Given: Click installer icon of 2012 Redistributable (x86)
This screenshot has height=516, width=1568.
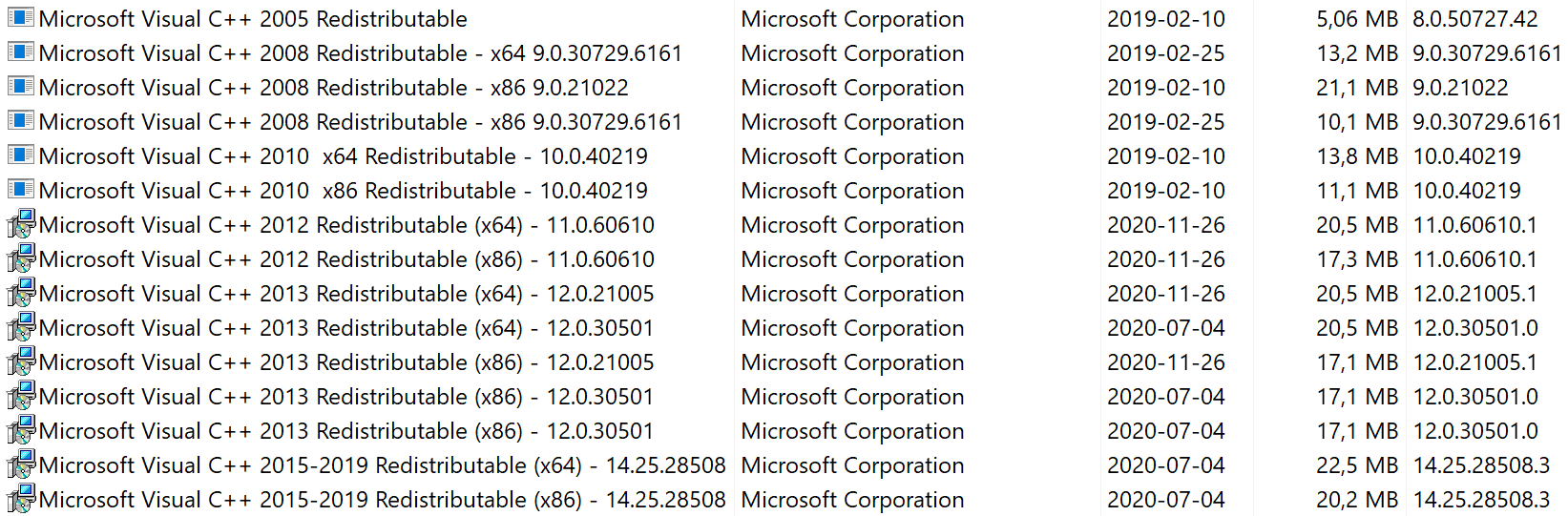Looking at the screenshot, I should pos(20,259).
